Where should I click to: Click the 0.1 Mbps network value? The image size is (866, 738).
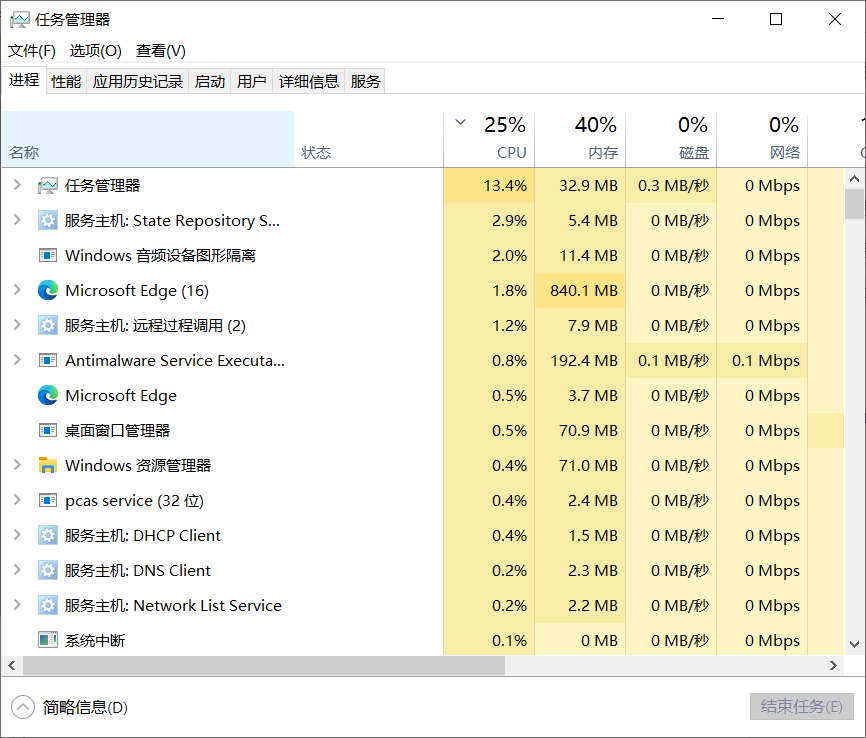(x=765, y=361)
